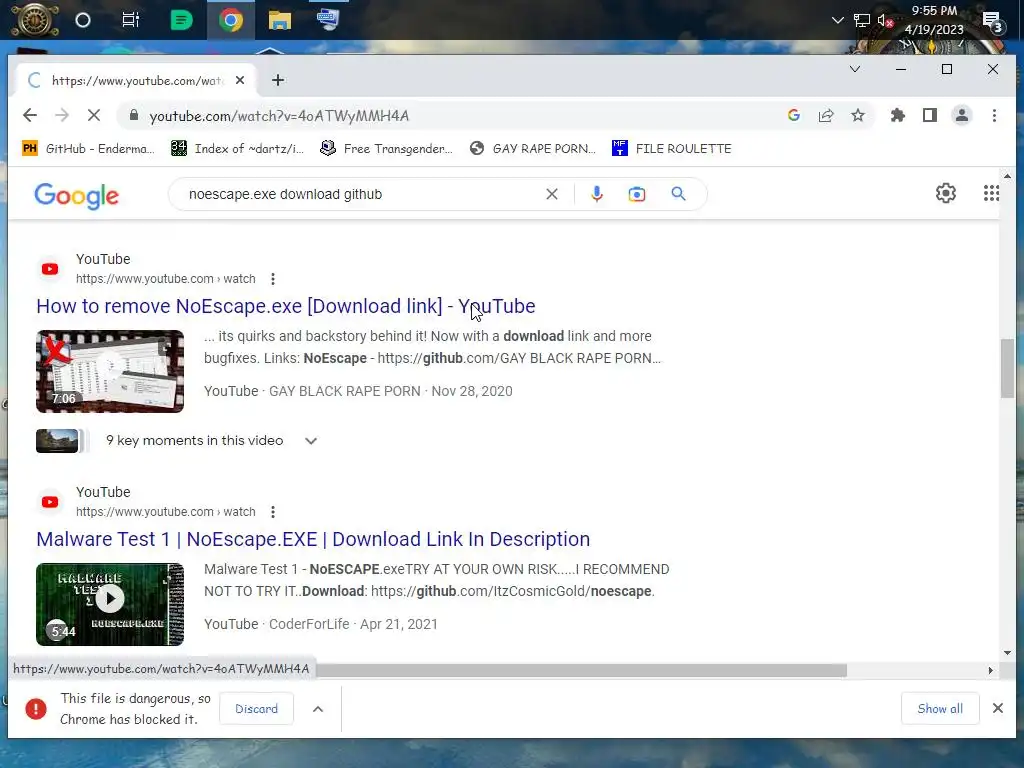Stop the page loading with the X button
The height and width of the screenshot is (768, 1024).
tap(94, 116)
